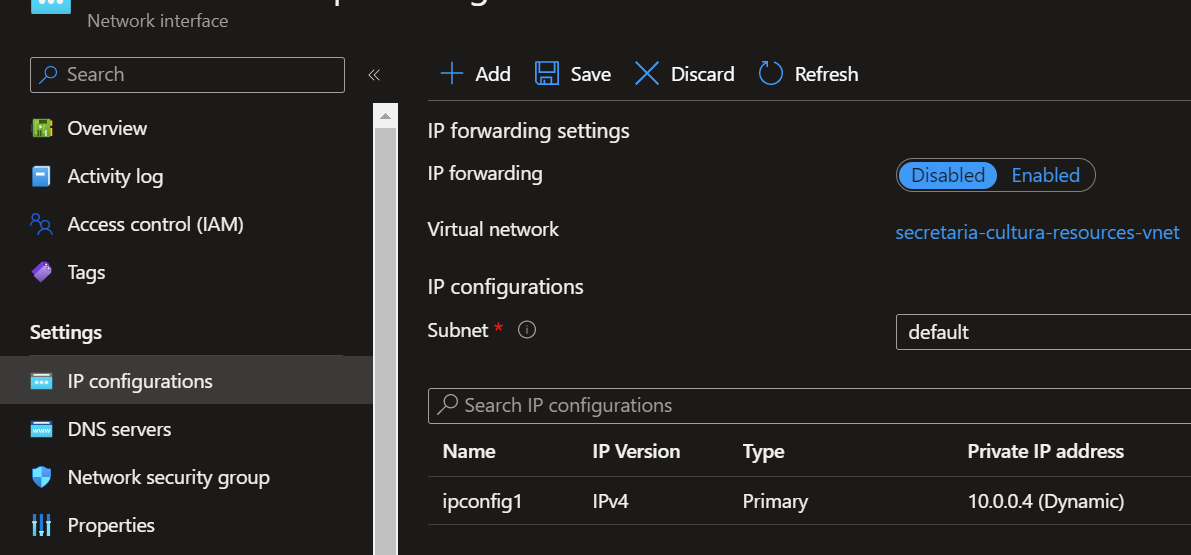Collapse the sidebar with double chevron
The width and height of the screenshot is (1191, 555).
point(374,74)
